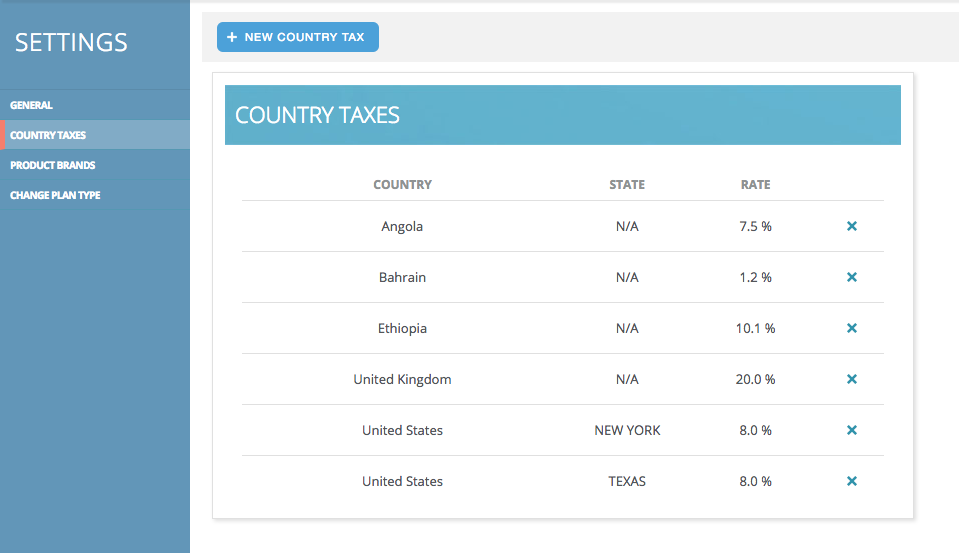Click the Country column header
The image size is (959, 553).
point(402,185)
